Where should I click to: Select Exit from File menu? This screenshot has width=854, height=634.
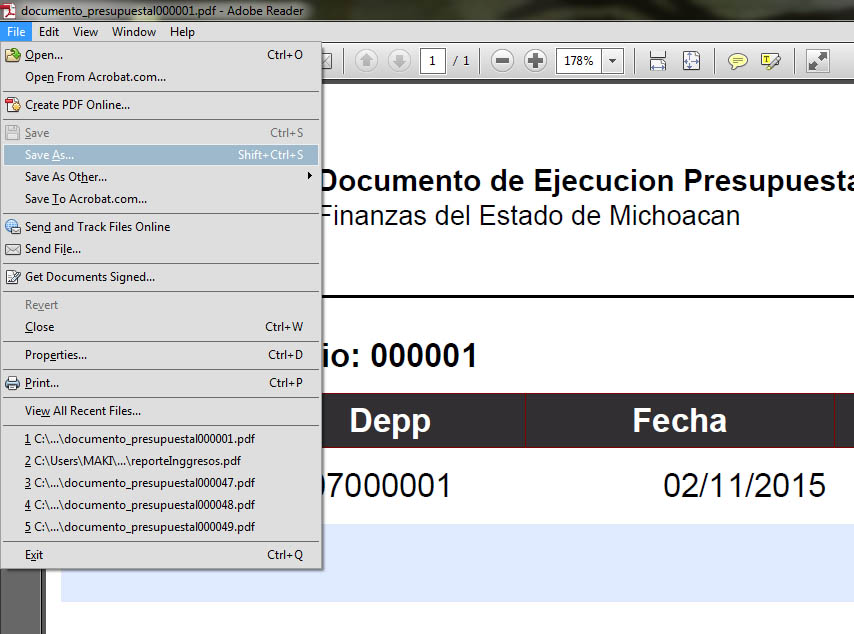[x=161, y=554]
